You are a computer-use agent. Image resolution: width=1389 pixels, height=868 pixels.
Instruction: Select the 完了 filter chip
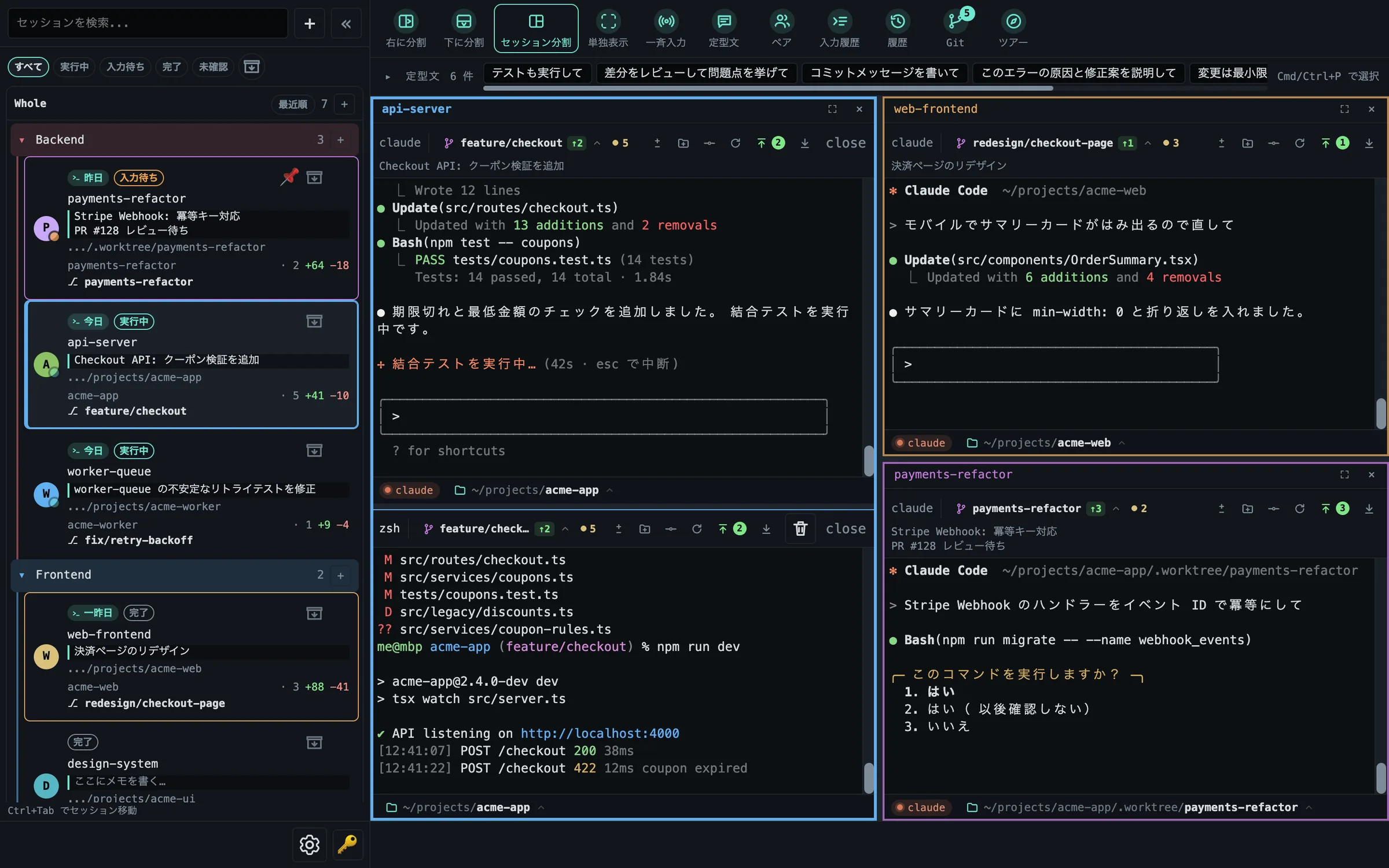(171, 67)
